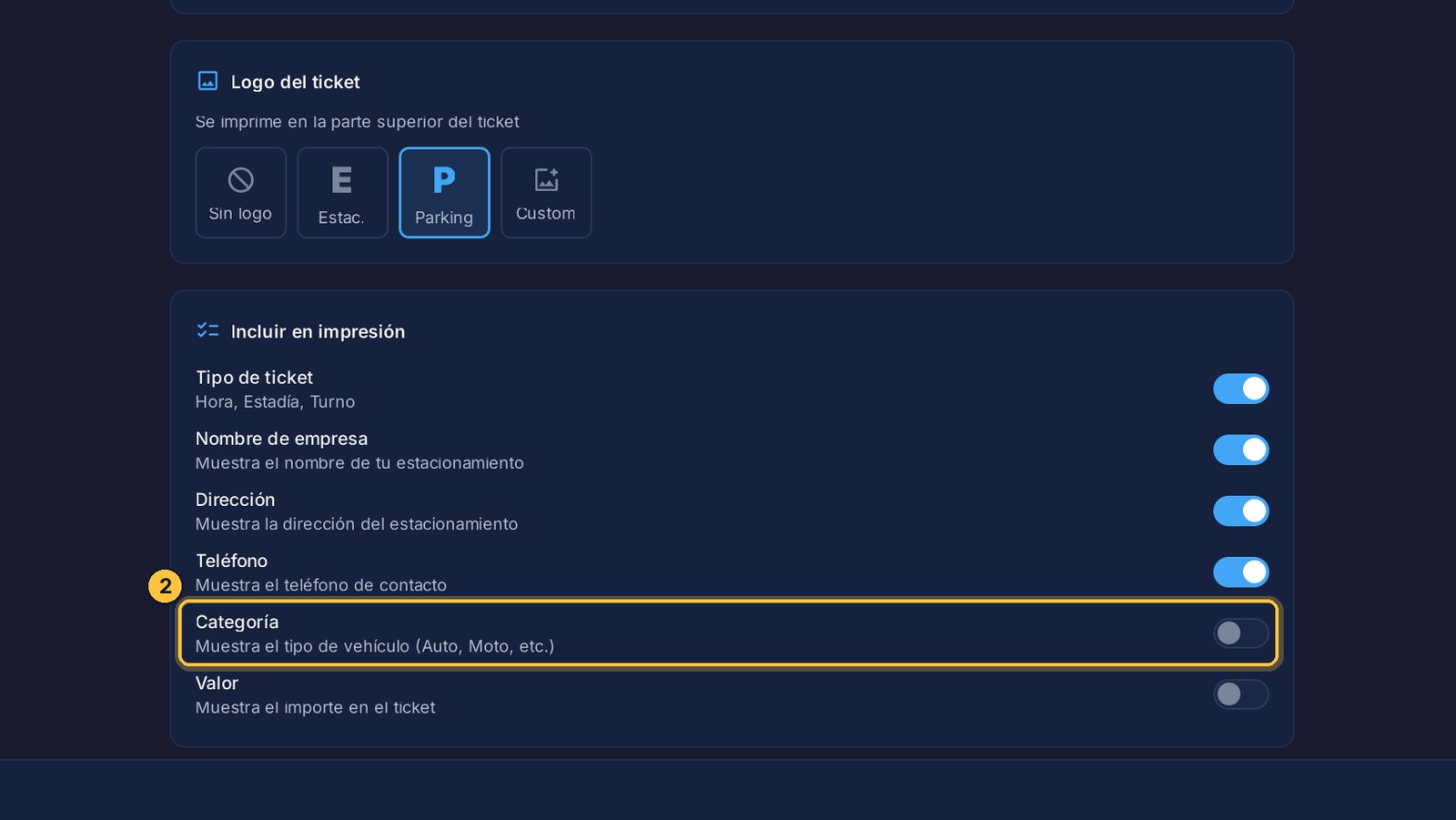Viewport: 1456px width, 820px height.
Task: Switch off the Teléfono toggle
Action: pyautogui.click(x=1240, y=572)
